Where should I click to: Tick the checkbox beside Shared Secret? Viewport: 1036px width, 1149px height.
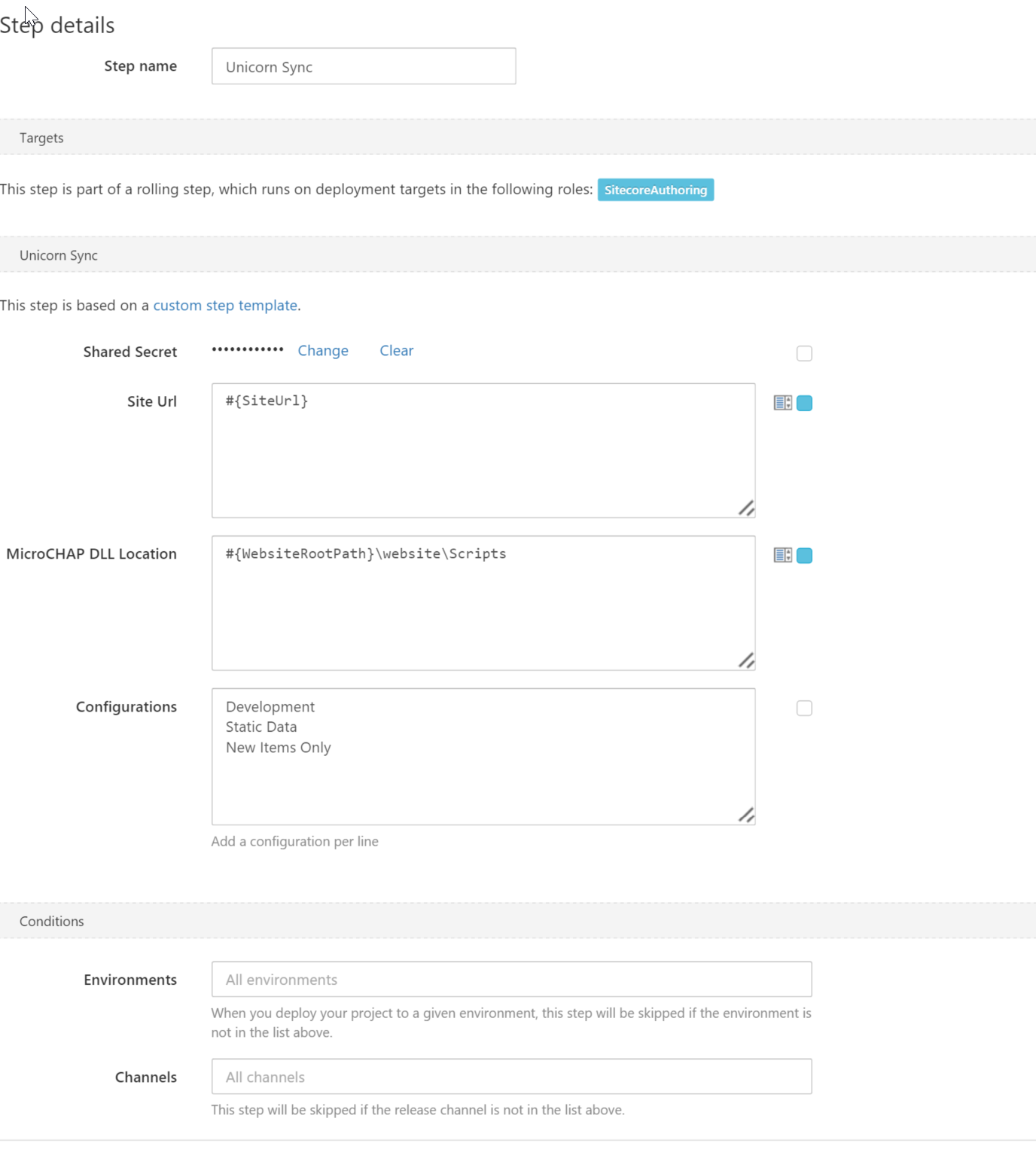804,353
